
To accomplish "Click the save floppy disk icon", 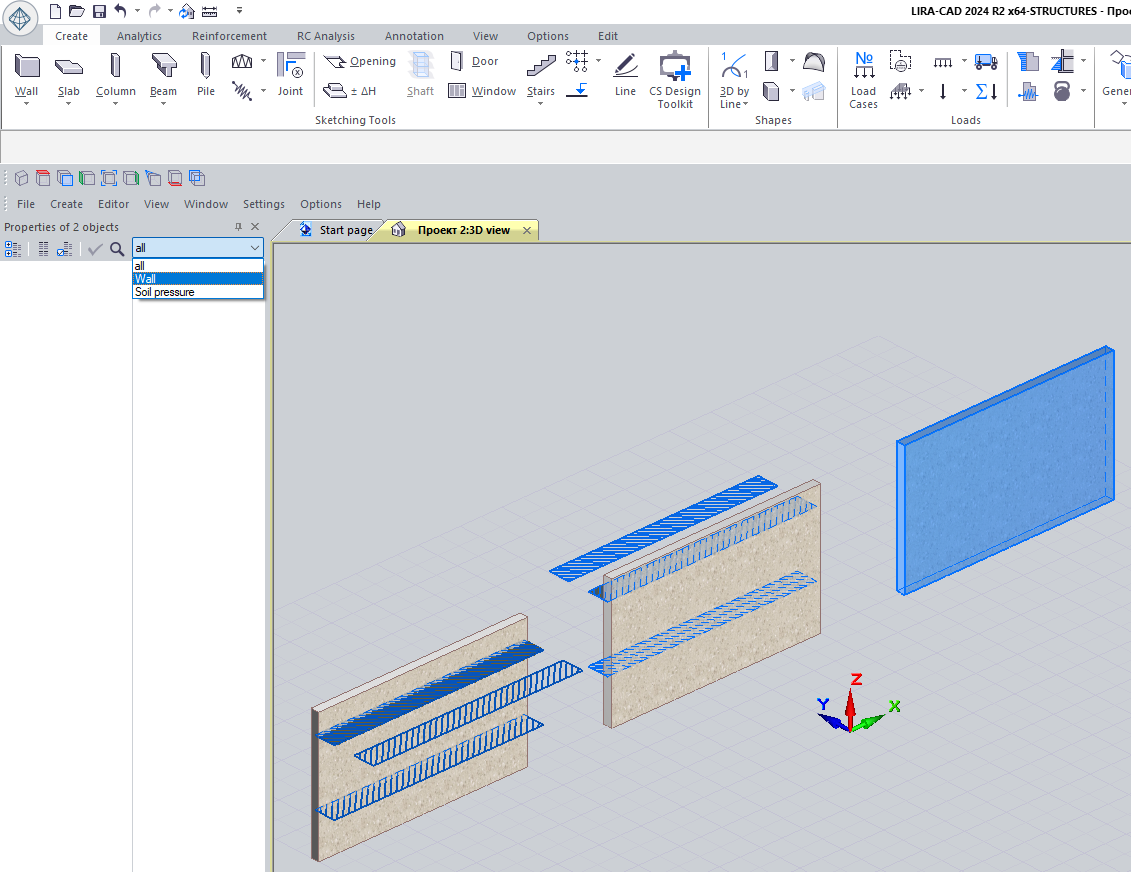I will click(99, 11).
